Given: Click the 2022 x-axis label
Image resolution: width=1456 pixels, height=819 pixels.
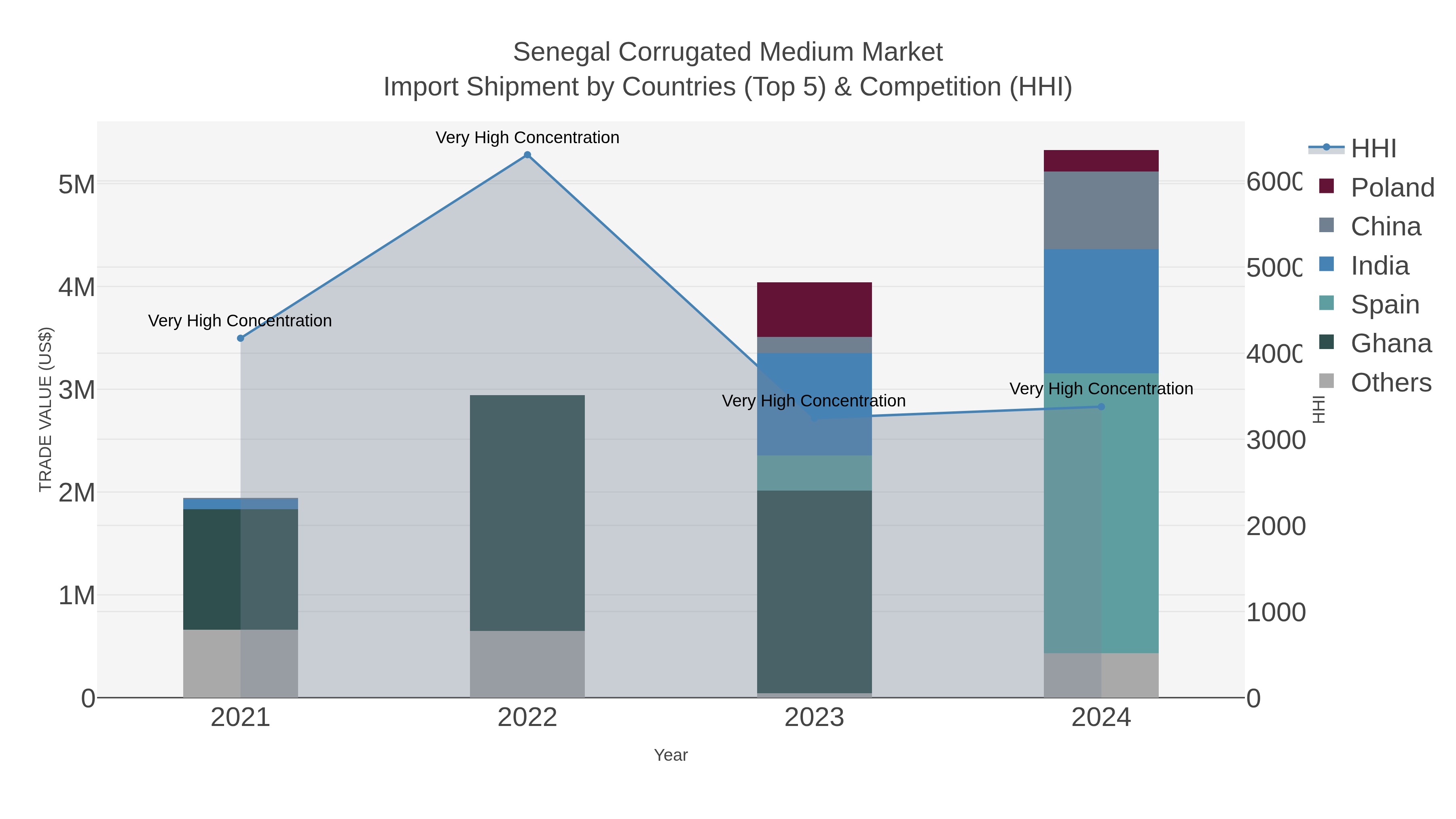Looking at the screenshot, I should pos(527,718).
